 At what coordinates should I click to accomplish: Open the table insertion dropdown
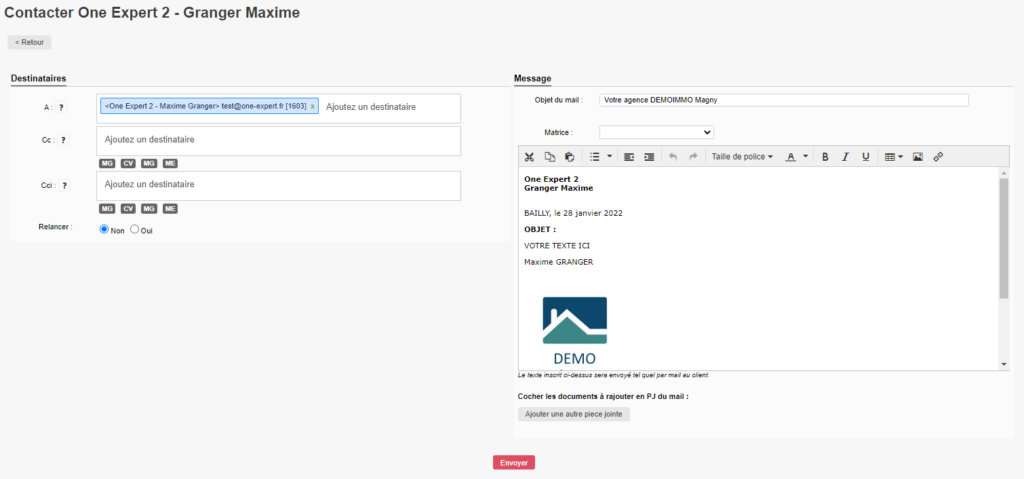[894, 157]
